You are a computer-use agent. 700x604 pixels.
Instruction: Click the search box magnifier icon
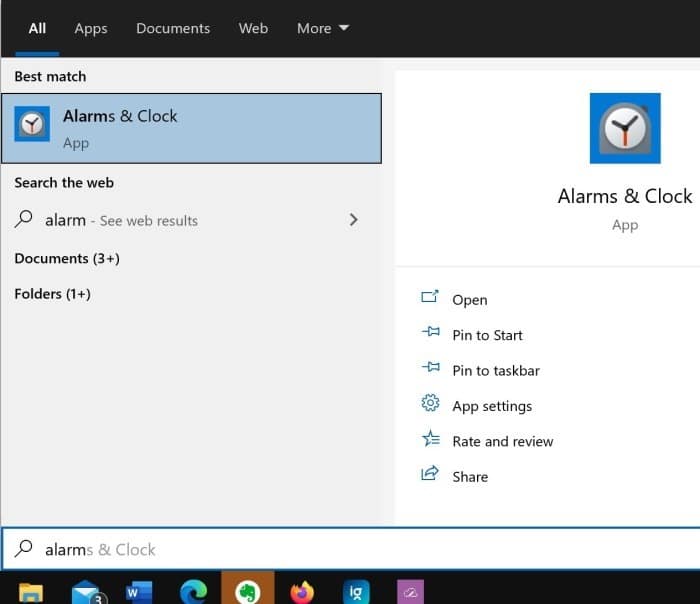(23, 549)
